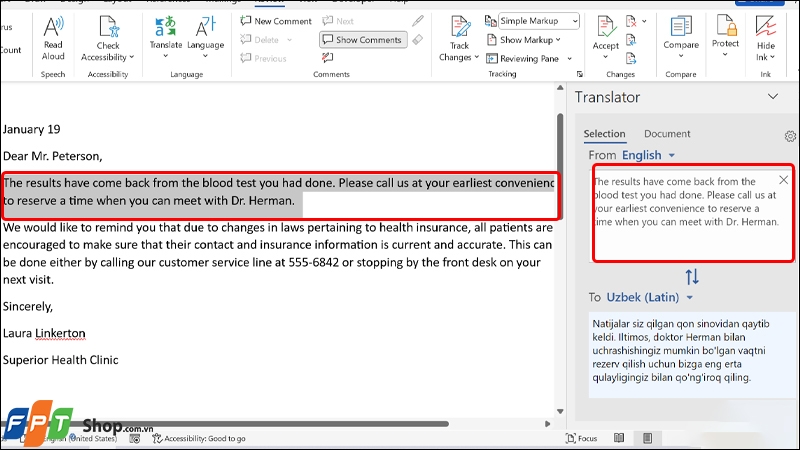Click Accessibility: Good to go status

199,438
